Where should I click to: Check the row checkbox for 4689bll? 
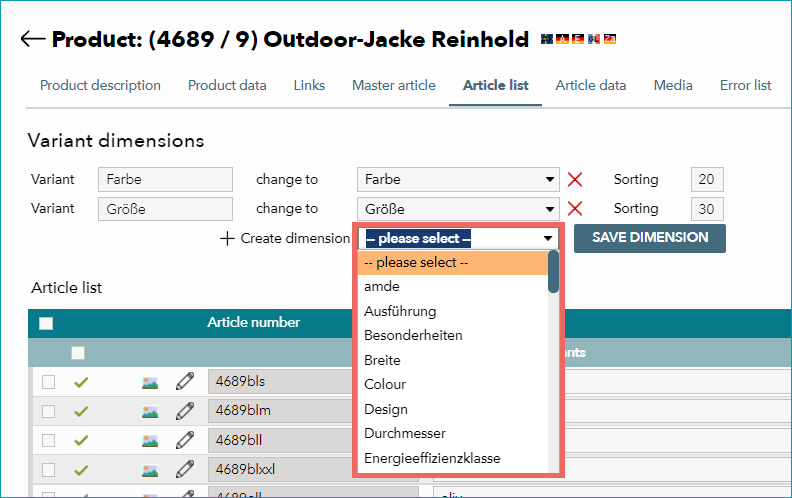pos(48,440)
